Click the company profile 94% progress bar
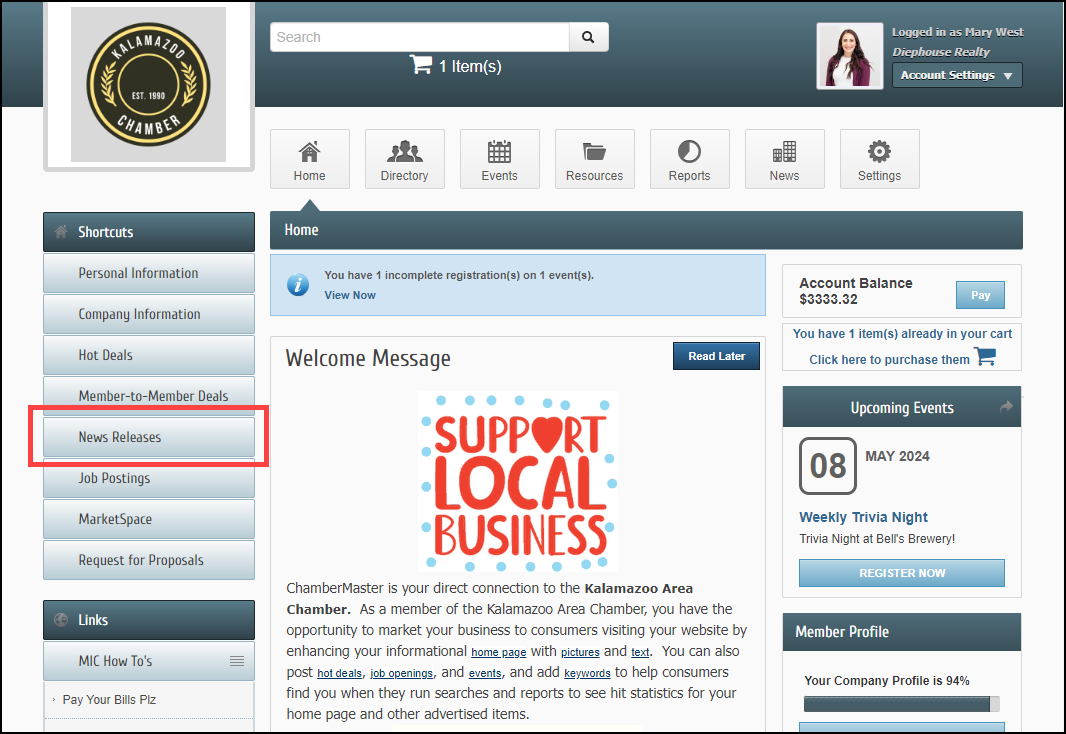 tap(901, 704)
